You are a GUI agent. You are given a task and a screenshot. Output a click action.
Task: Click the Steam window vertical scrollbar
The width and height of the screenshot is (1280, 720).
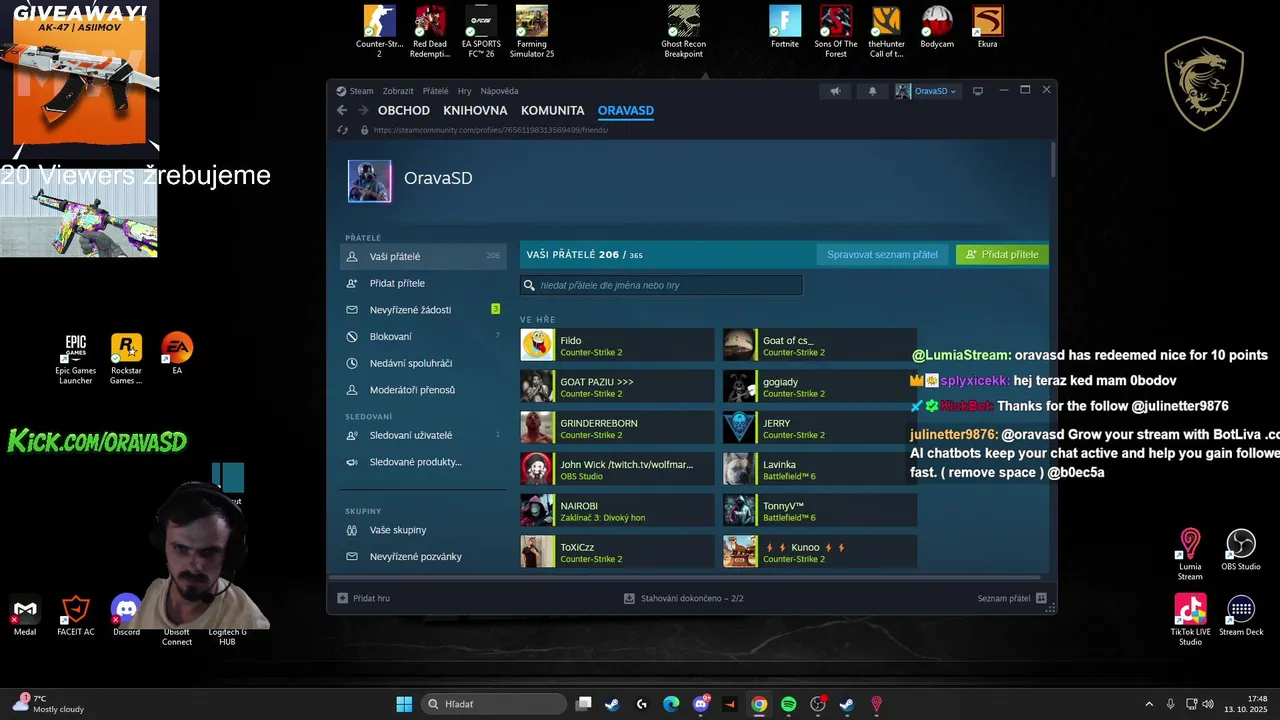tap(1053, 160)
